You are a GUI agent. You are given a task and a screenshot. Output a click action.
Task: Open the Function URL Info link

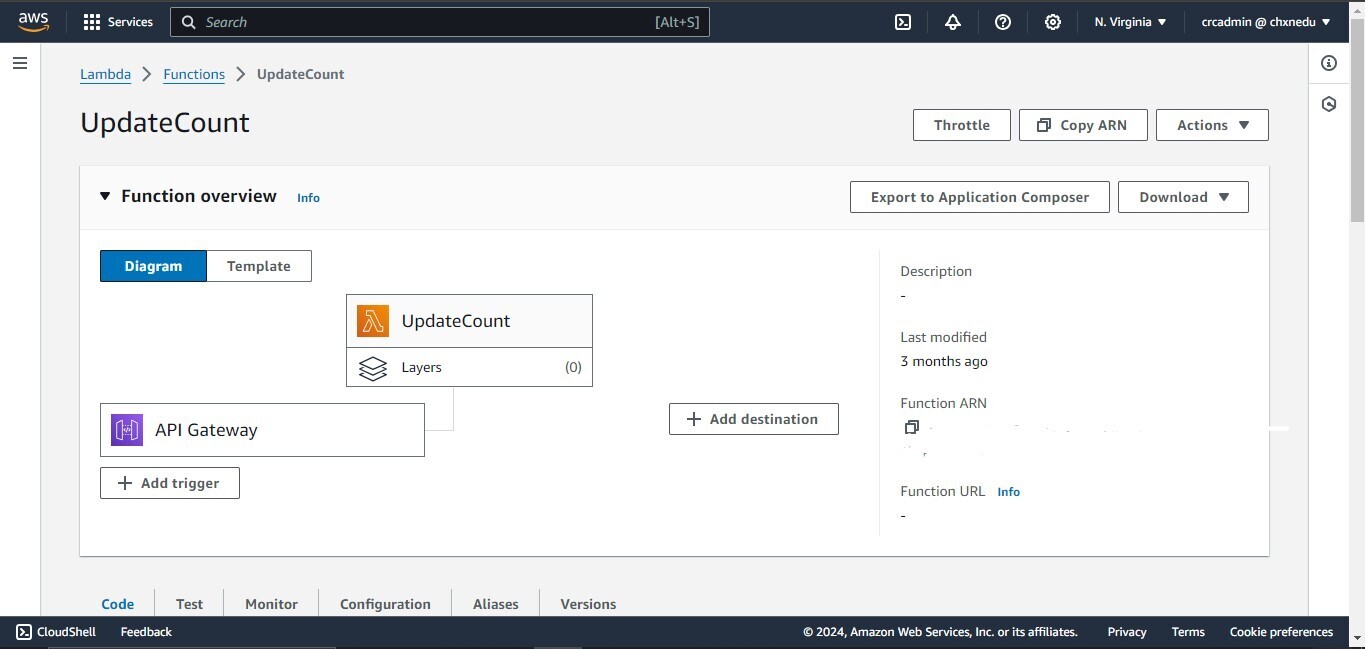(x=1009, y=492)
